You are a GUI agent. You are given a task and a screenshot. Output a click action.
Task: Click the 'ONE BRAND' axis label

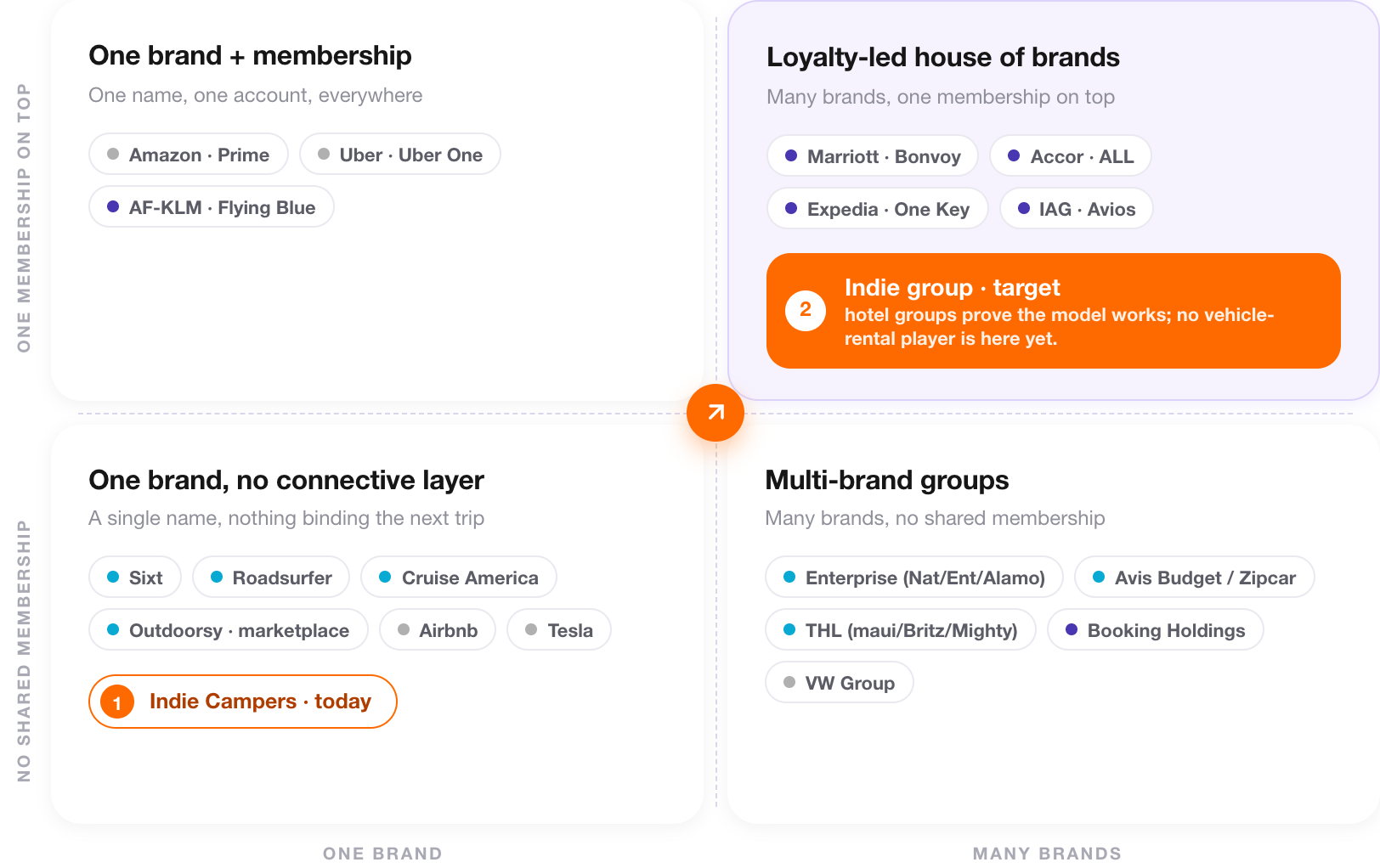[x=382, y=854]
